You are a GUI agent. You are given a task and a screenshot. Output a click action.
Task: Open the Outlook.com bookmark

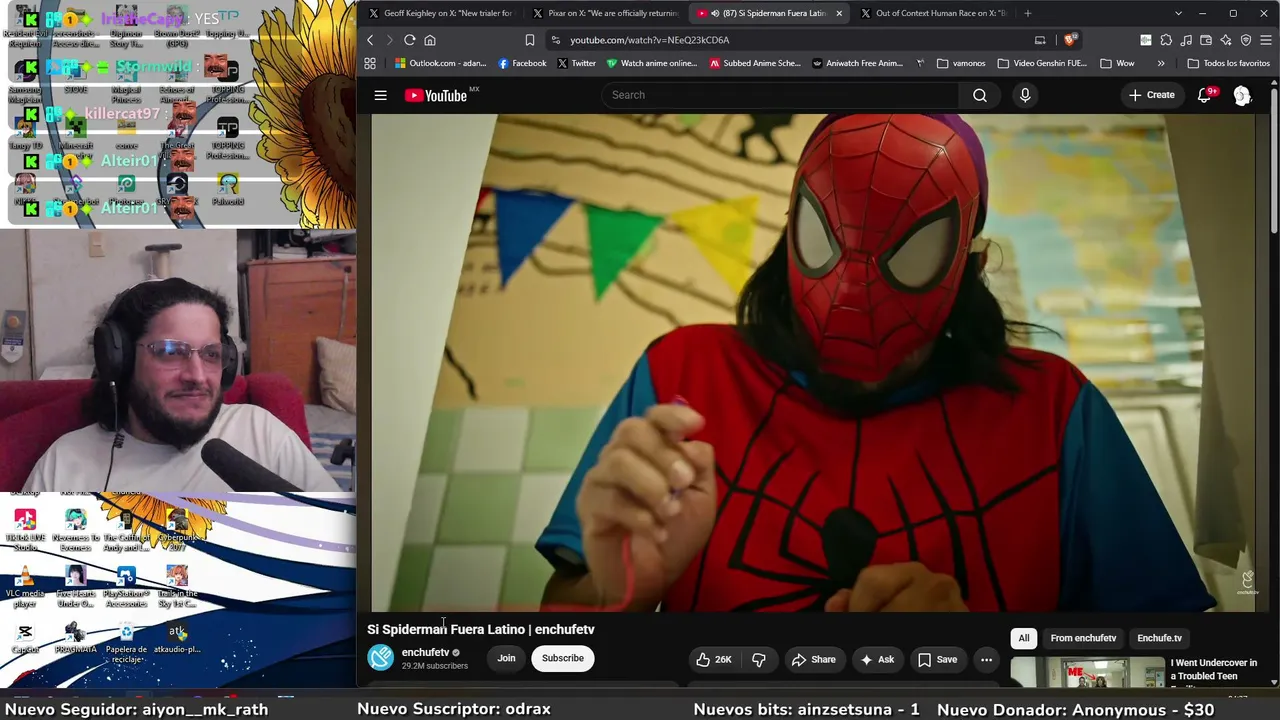tap(440, 63)
